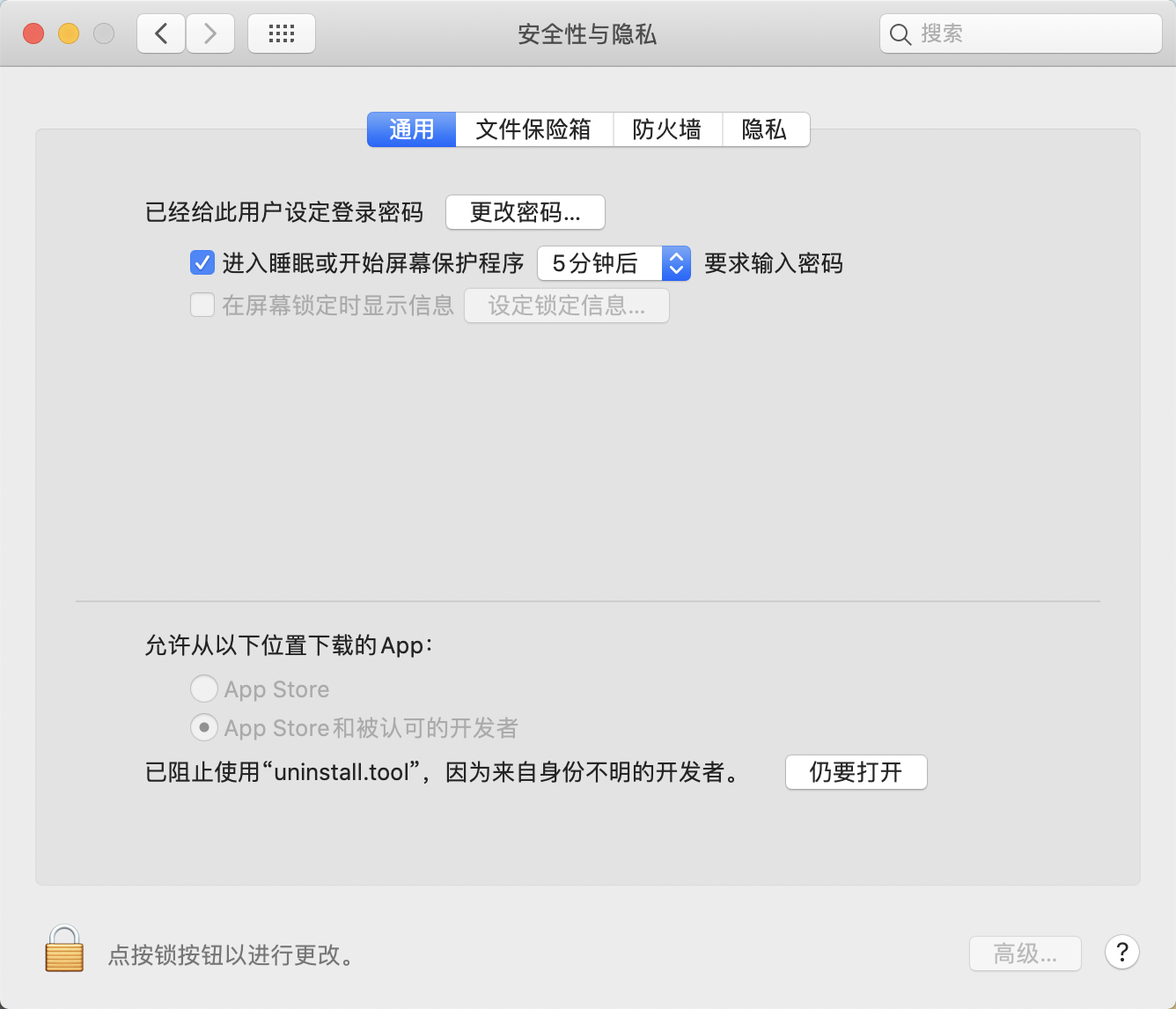The image size is (1176, 1009).
Task: Click the 要求输入密码 label text
Action: (774, 263)
